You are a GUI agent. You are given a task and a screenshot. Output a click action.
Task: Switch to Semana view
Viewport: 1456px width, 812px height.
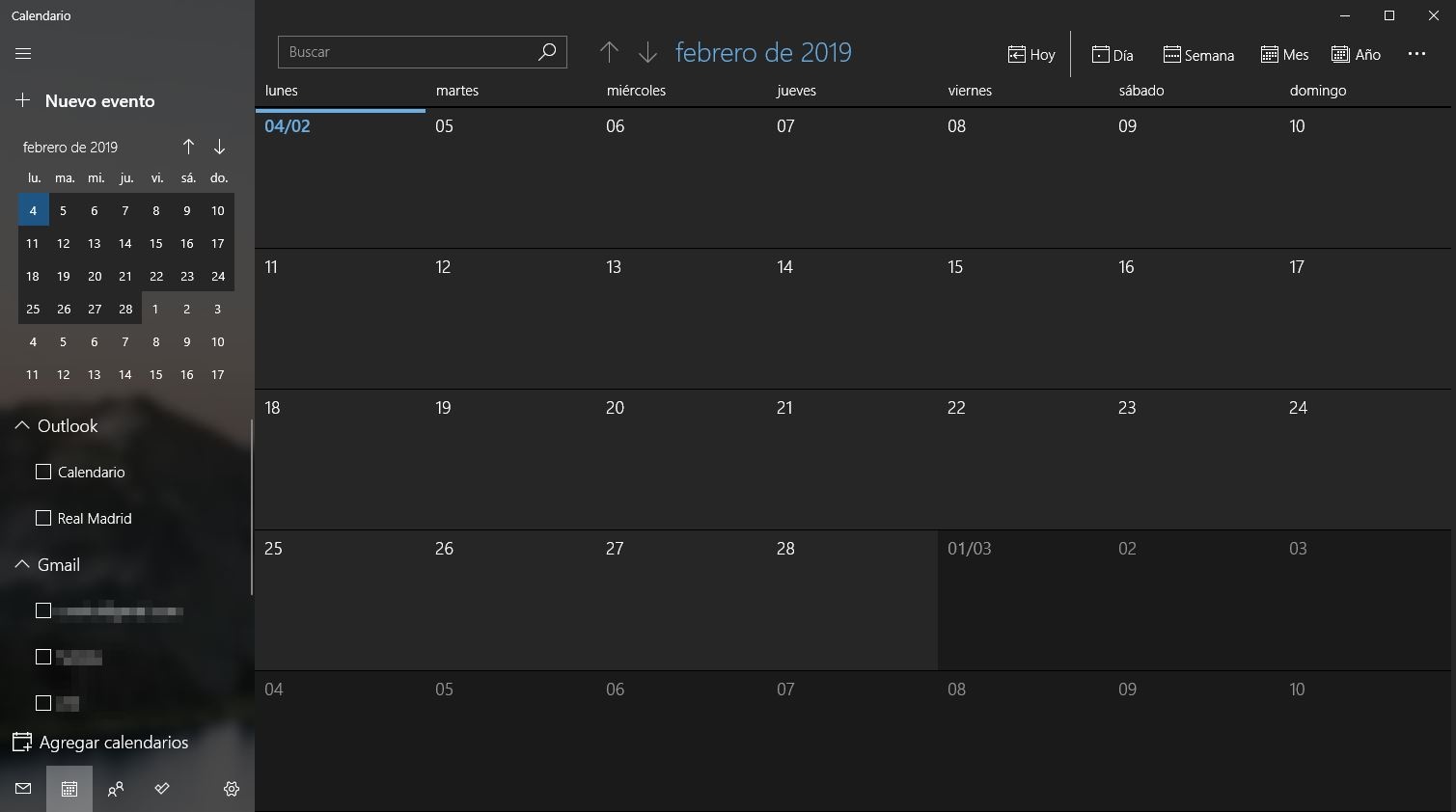pyautogui.click(x=1198, y=55)
